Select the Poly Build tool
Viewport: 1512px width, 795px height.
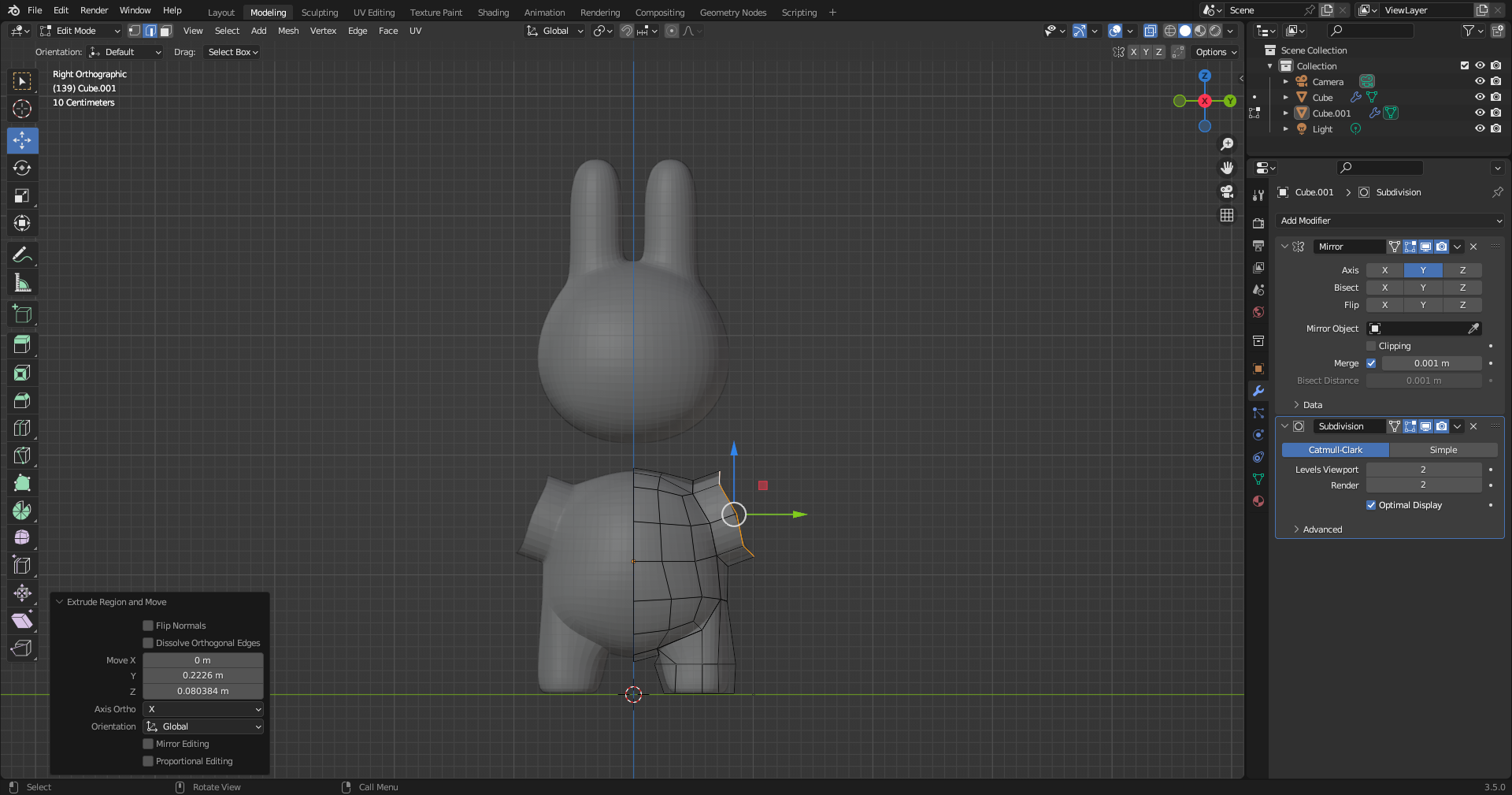coord(22,483)
